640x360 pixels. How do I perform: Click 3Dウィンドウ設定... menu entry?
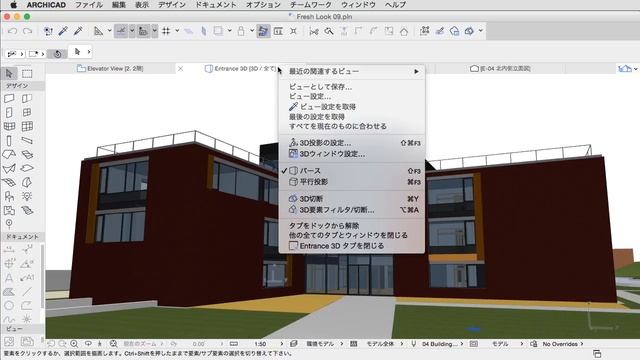[351, 154]
